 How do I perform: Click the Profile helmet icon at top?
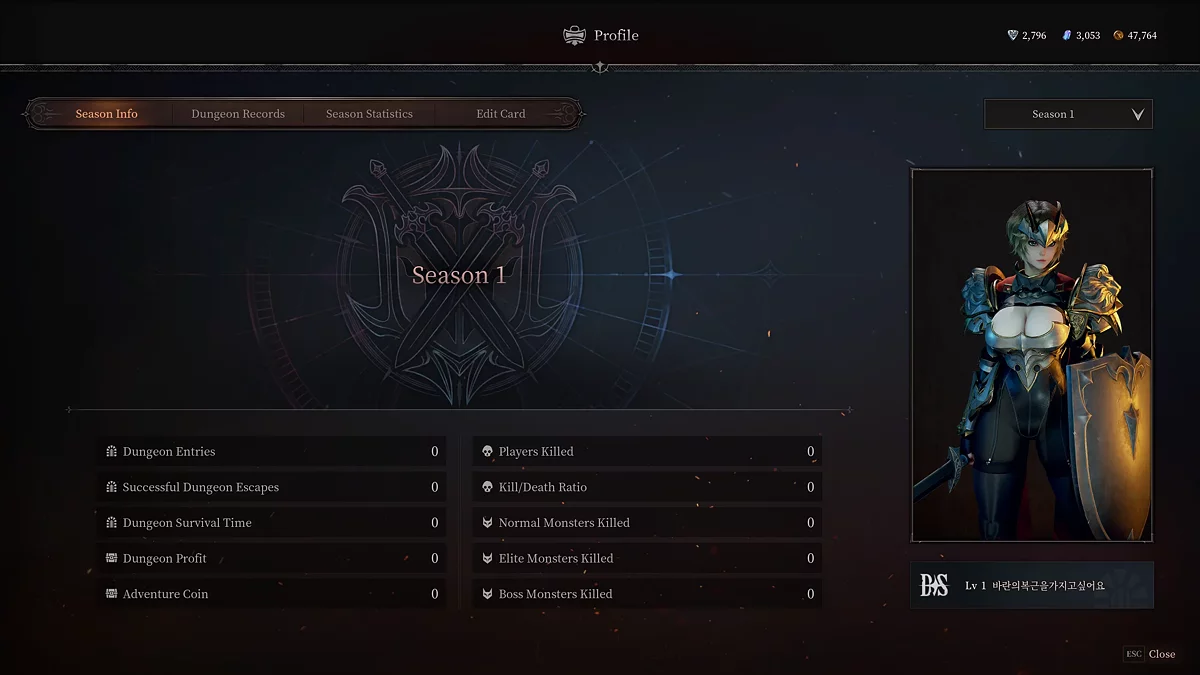tap(574, 35)
